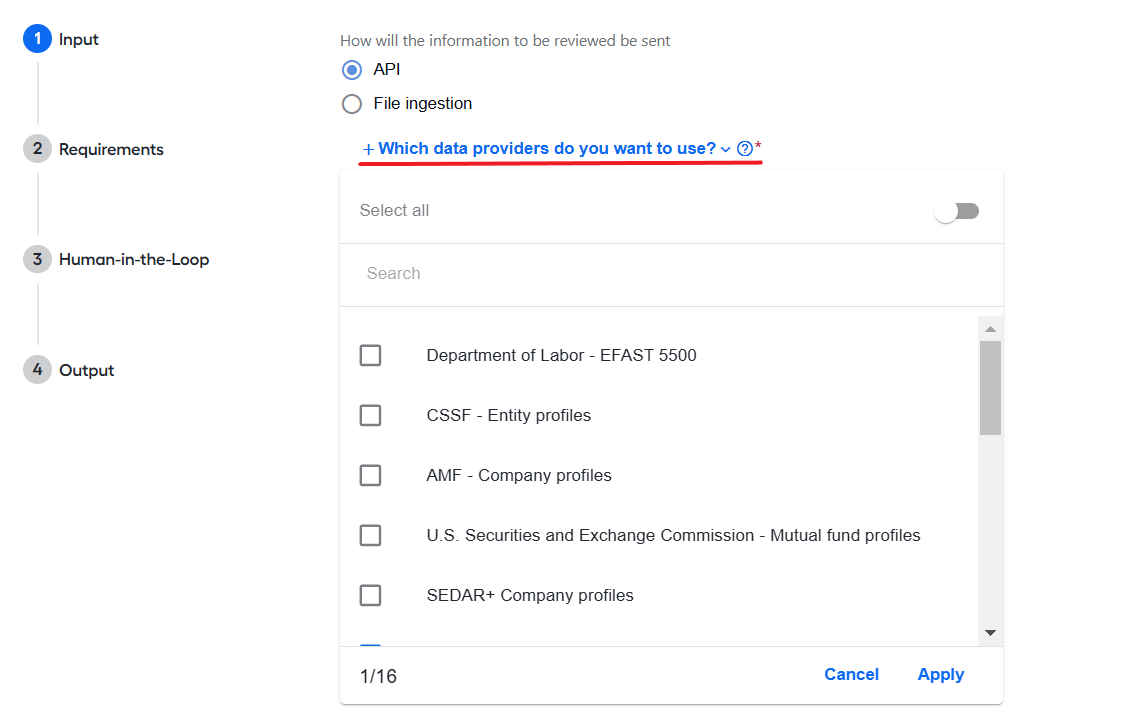This screenshot has width=1137, height=713.
Task: Click step 3 Human-in-the-Loop circle icon
Action: [x=38, y=259]
